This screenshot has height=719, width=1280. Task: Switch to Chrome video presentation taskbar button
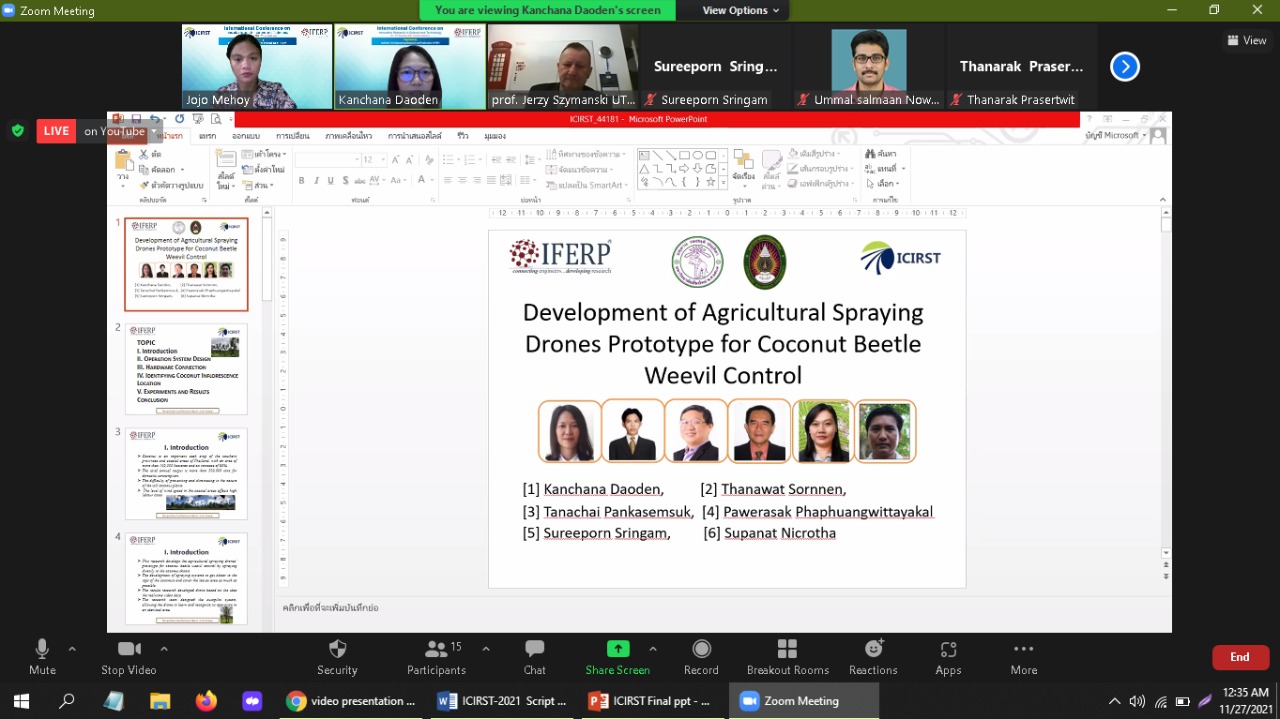[351, 701]
